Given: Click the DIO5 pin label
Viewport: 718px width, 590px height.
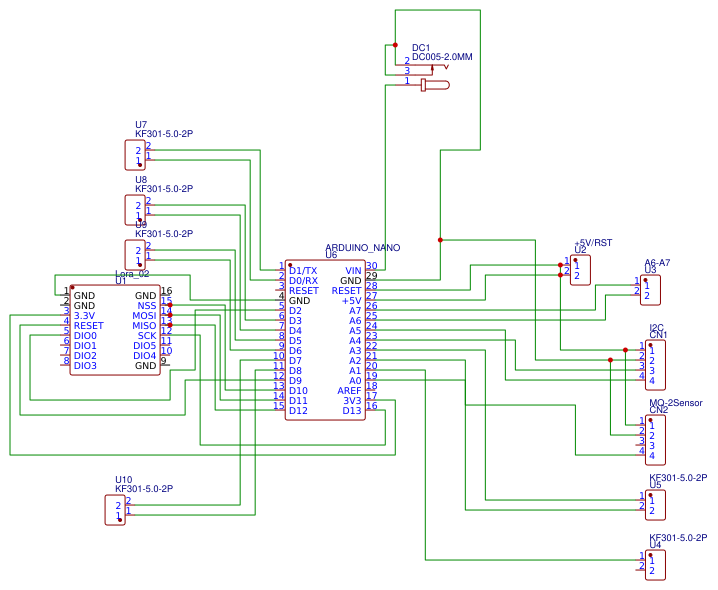Looking at the screenshot, I should (145, 346).
